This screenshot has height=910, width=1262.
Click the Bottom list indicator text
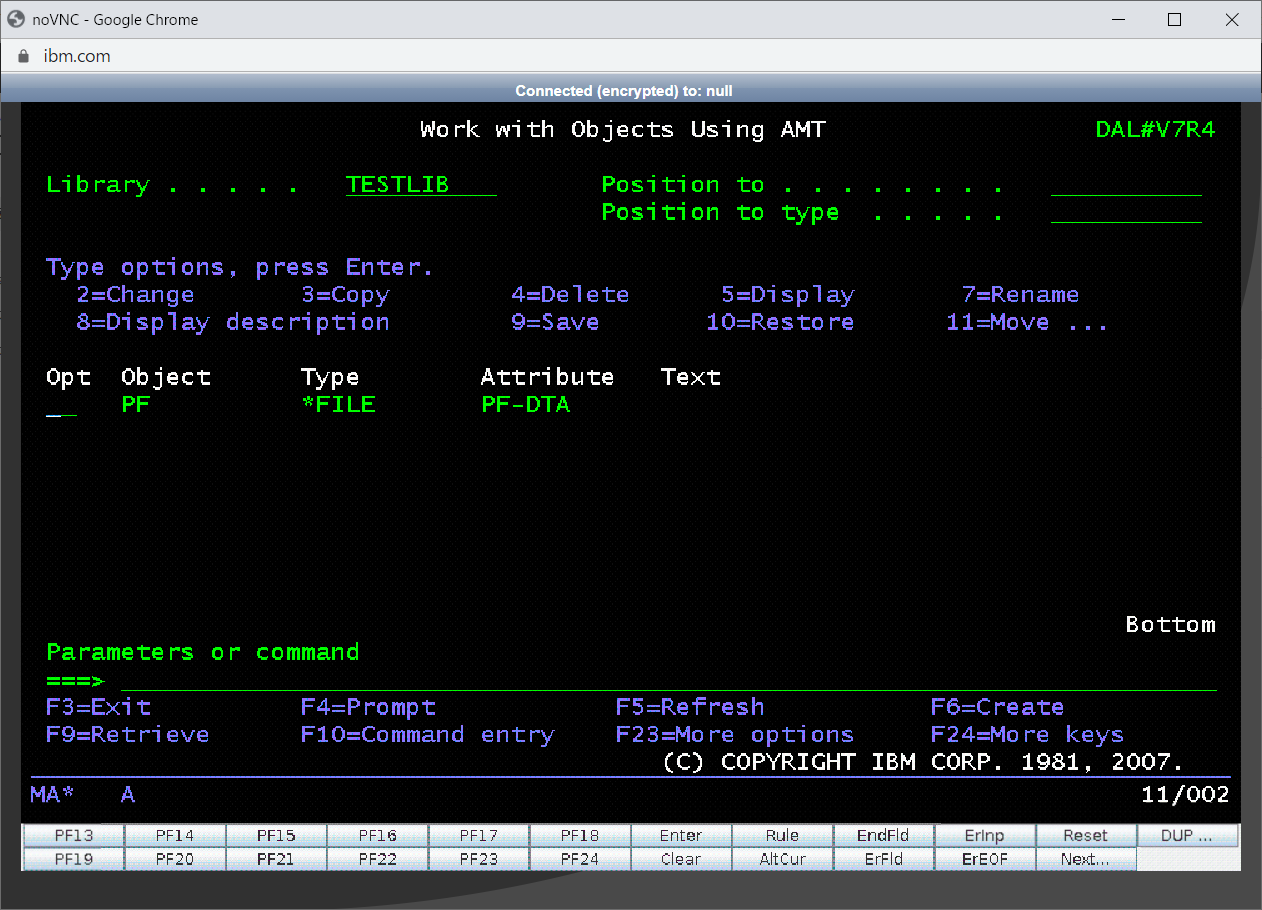(x=1171, y=625)
